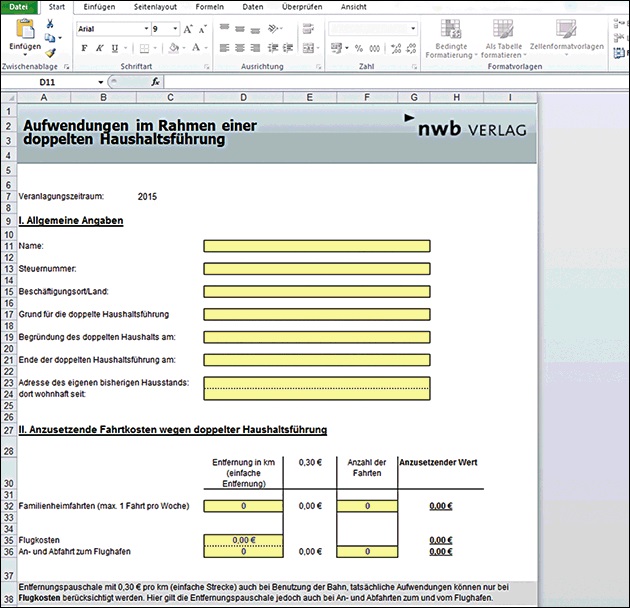Click the yellow Steuernummer input cell
This screenshot has width=630, height=608.
pyautogui.click(x=316, y=268)
